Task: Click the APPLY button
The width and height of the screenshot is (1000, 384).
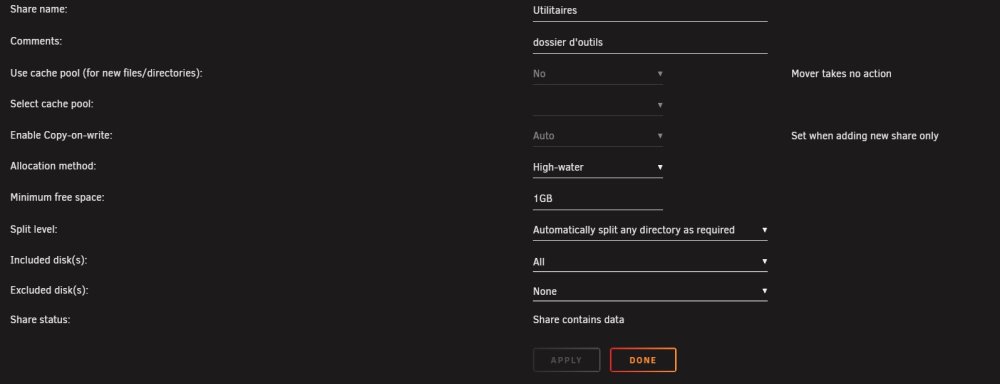Action: 566,360
